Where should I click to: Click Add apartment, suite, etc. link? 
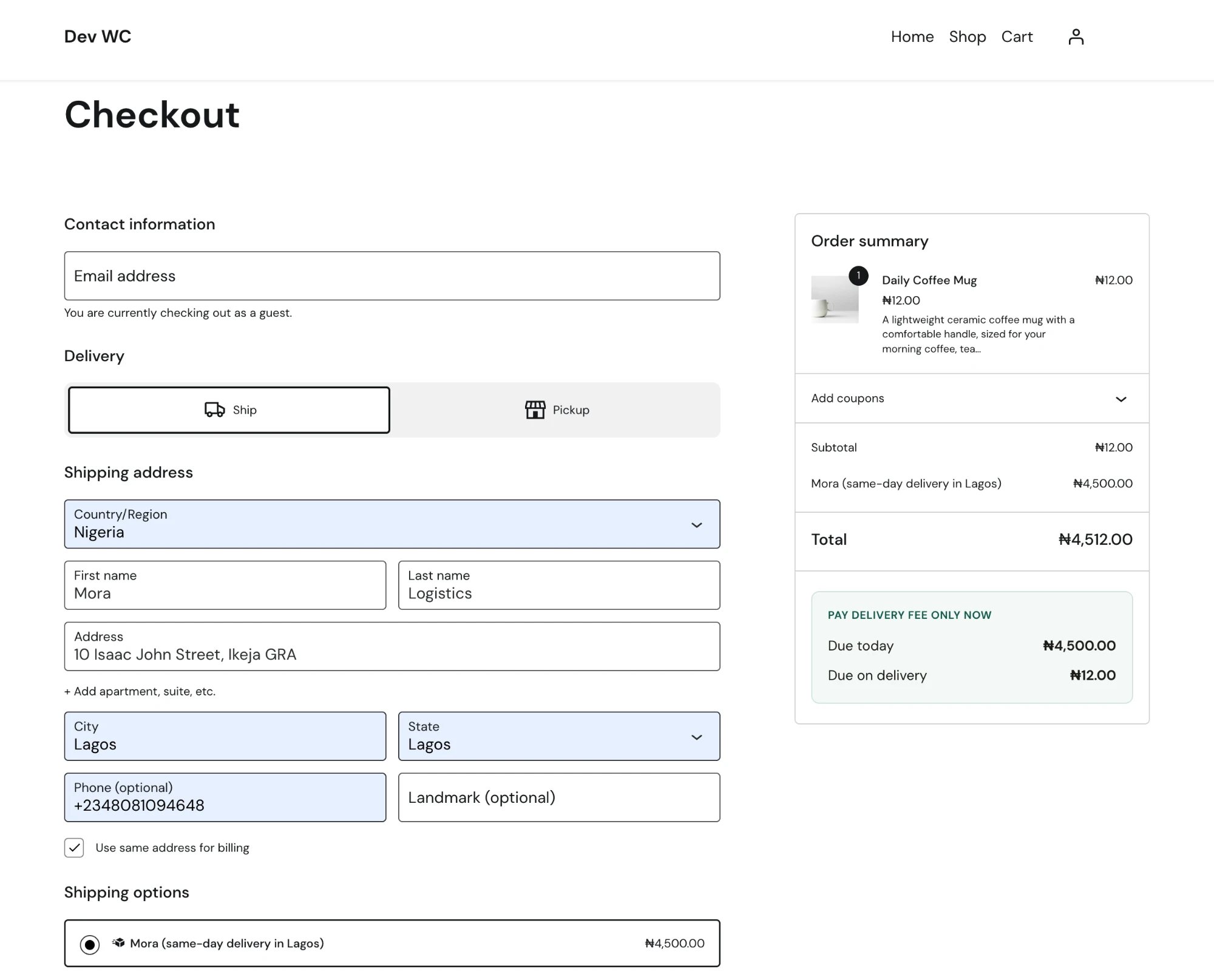pyautogui.click(x=140, y=691)
